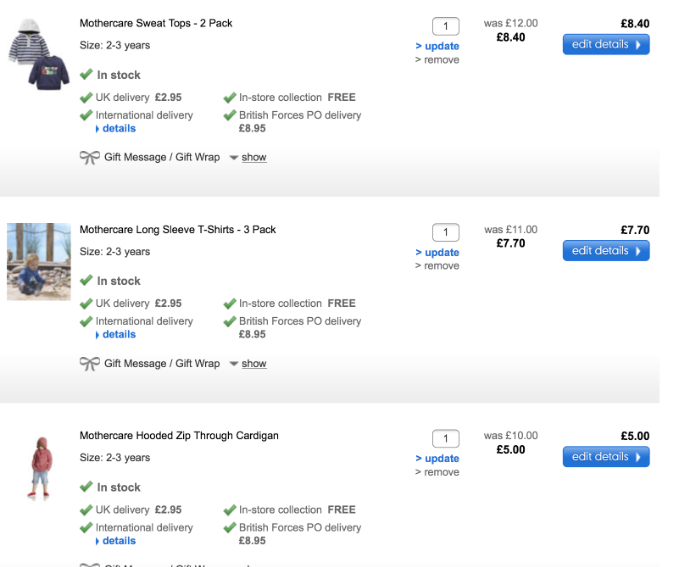Update quantity for Long Sleeve T-Shirts
Screen dimensions: 680x567
click(x=441, y=252)
